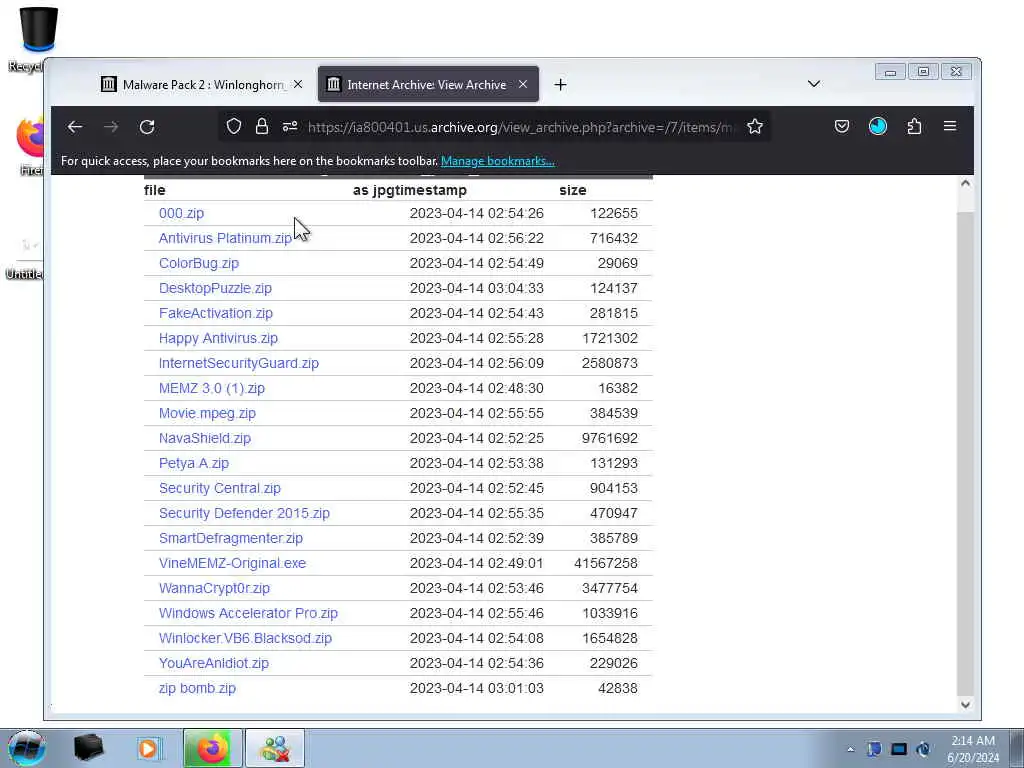Viewport: 1024px width, 768px height.
Task: Open Windows Accelerator Pro.zip link
Action: click(x=248, y=613)
